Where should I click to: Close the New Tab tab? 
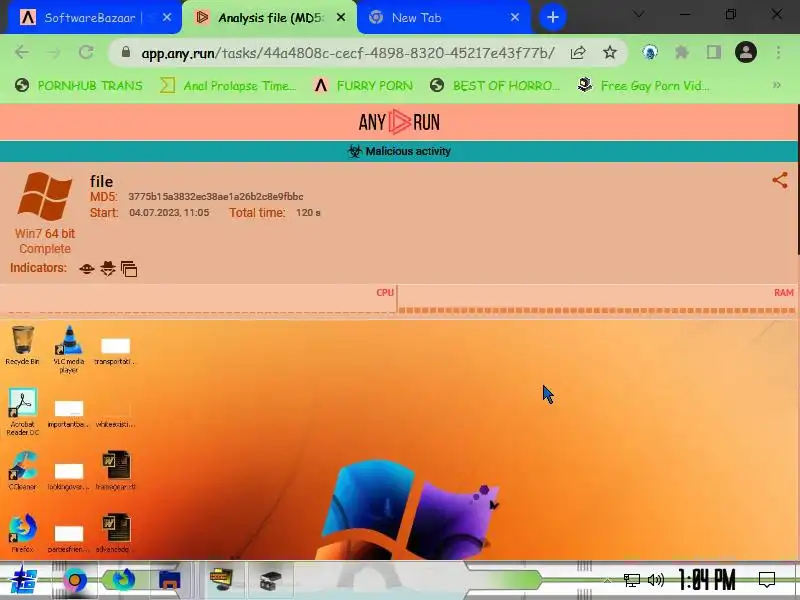coord(515,17)
